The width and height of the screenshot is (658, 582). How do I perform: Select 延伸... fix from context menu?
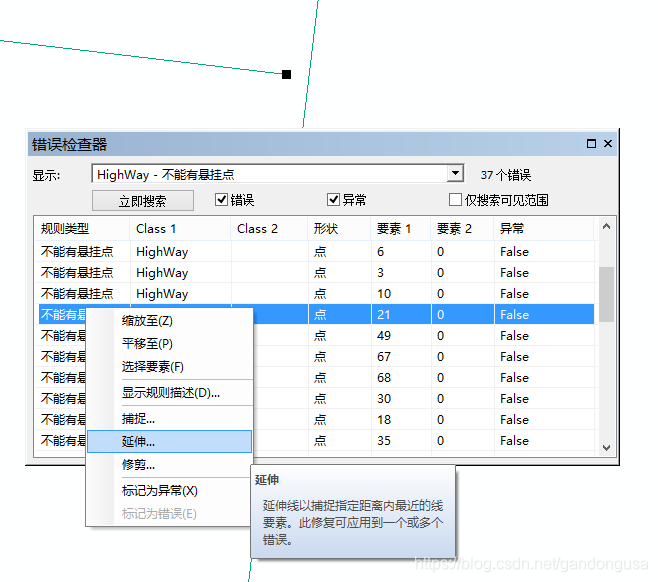click(170, 441)
